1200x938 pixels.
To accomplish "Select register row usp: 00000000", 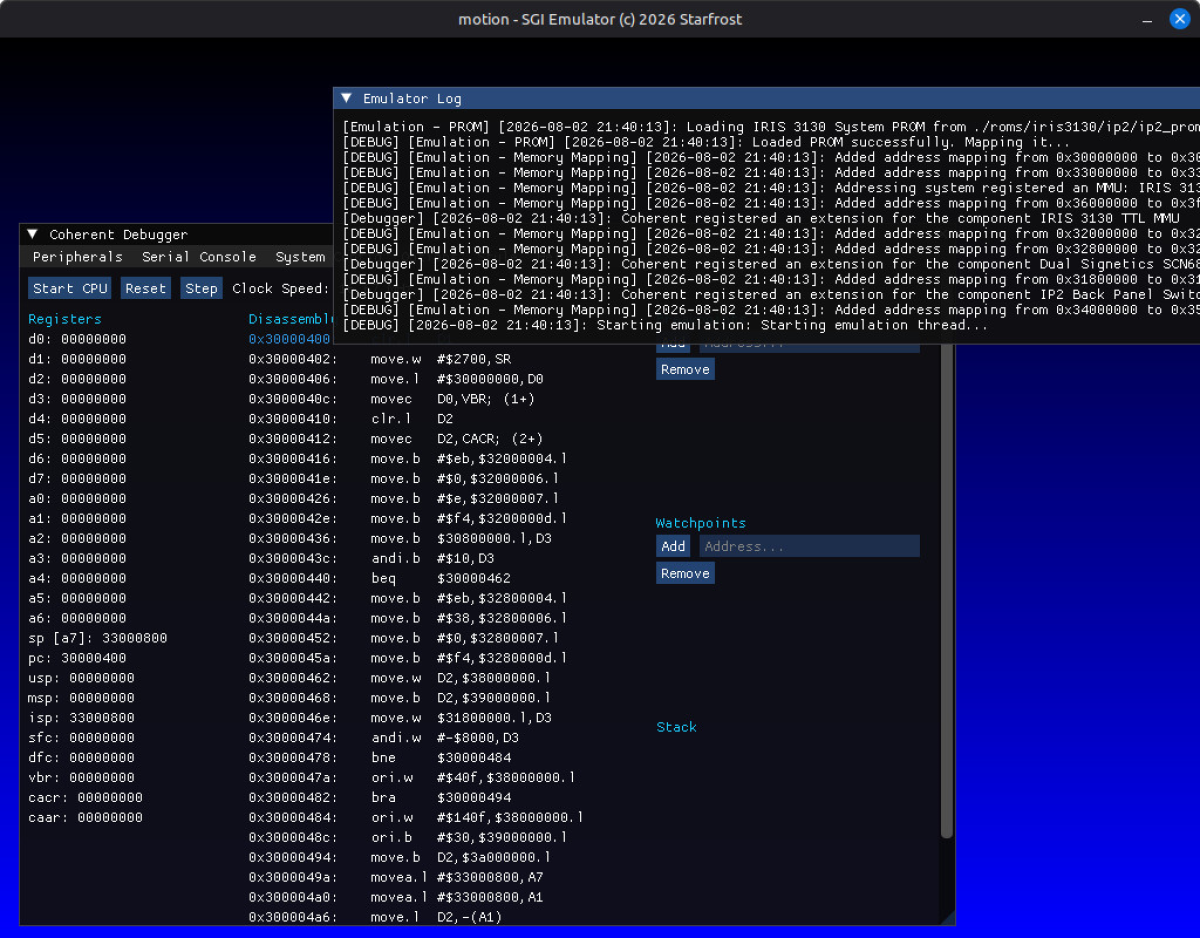I will coord(81,678).
